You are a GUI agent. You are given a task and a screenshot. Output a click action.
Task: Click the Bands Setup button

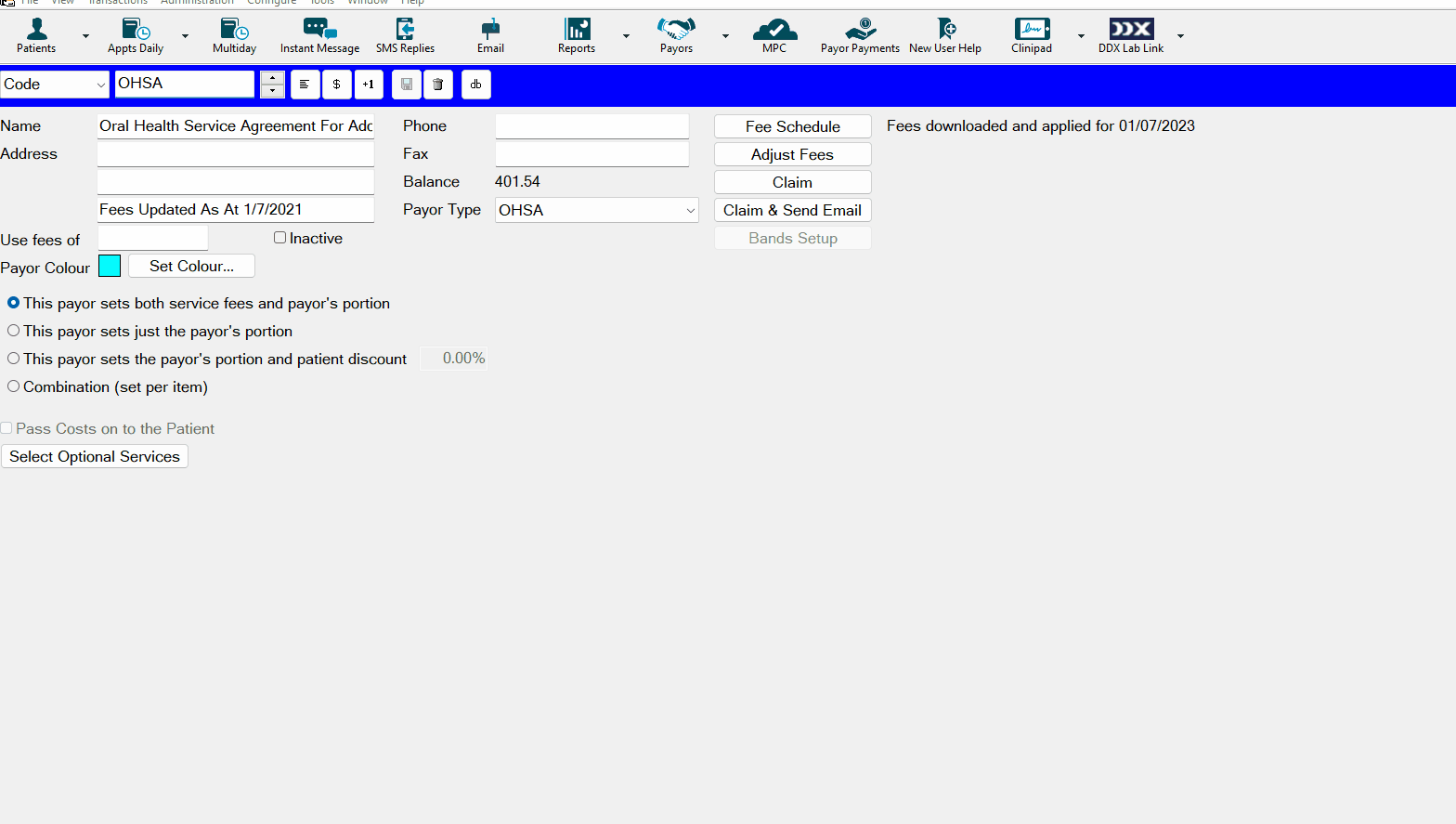pos(793,238)
